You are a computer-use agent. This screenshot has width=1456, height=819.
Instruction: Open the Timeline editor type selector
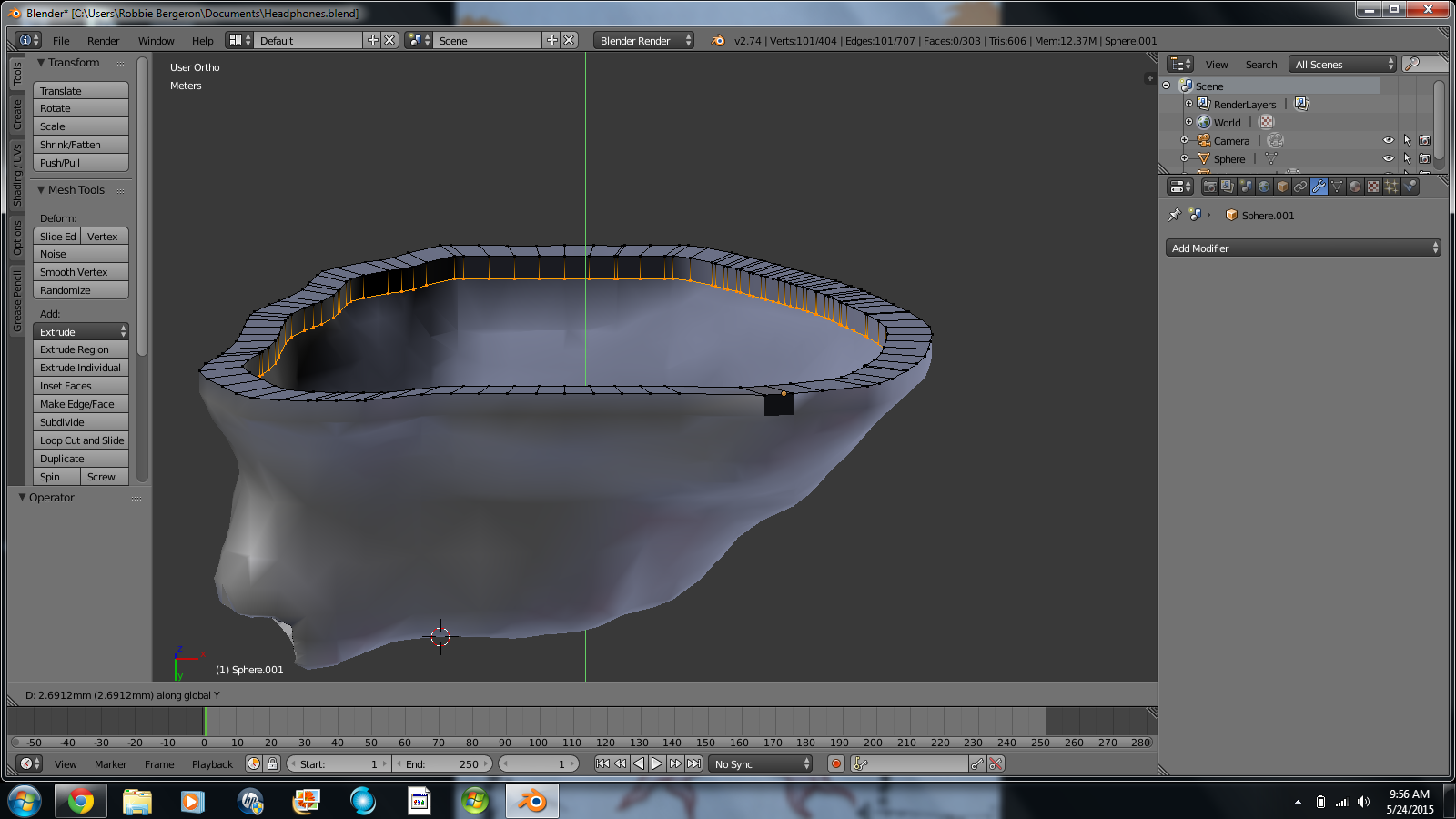[29, 763]
